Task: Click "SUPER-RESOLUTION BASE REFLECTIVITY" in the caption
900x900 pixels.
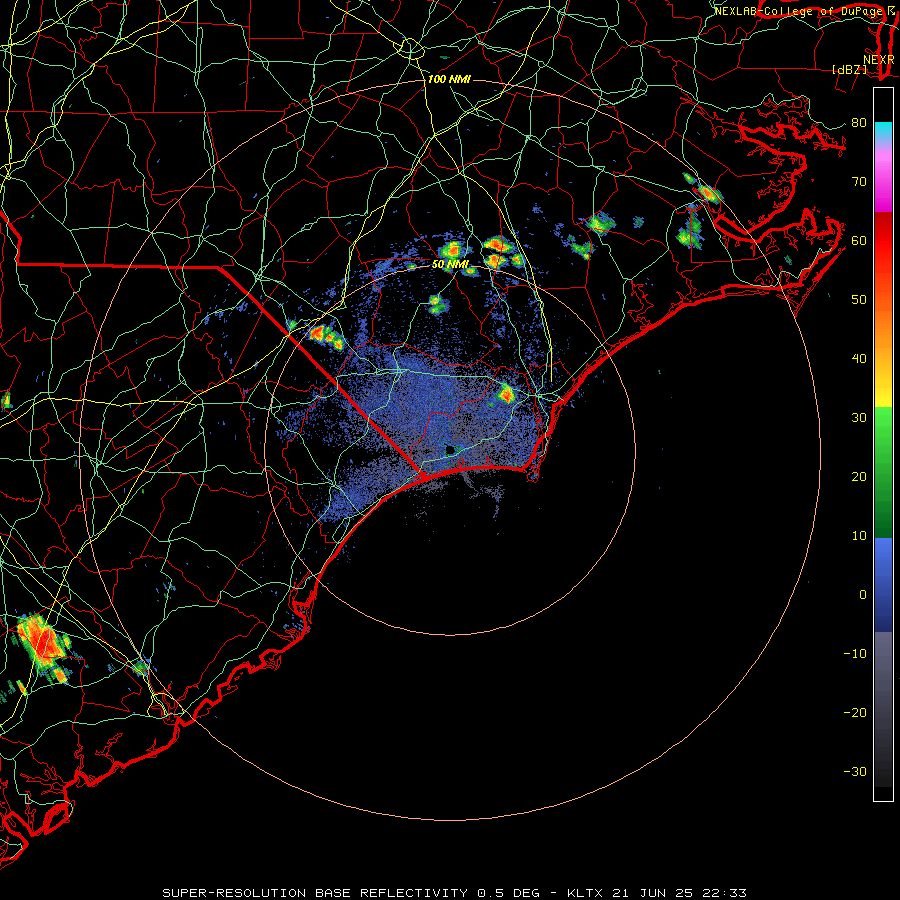Action: (315, 893)
